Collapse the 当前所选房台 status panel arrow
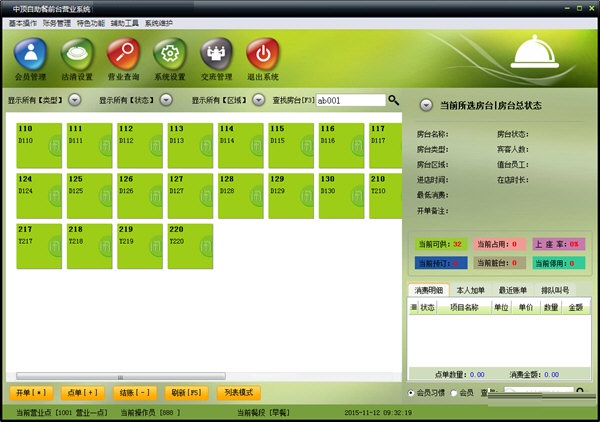Image resolution: width=600 pixels, height=422 pixels. (425, 104)
